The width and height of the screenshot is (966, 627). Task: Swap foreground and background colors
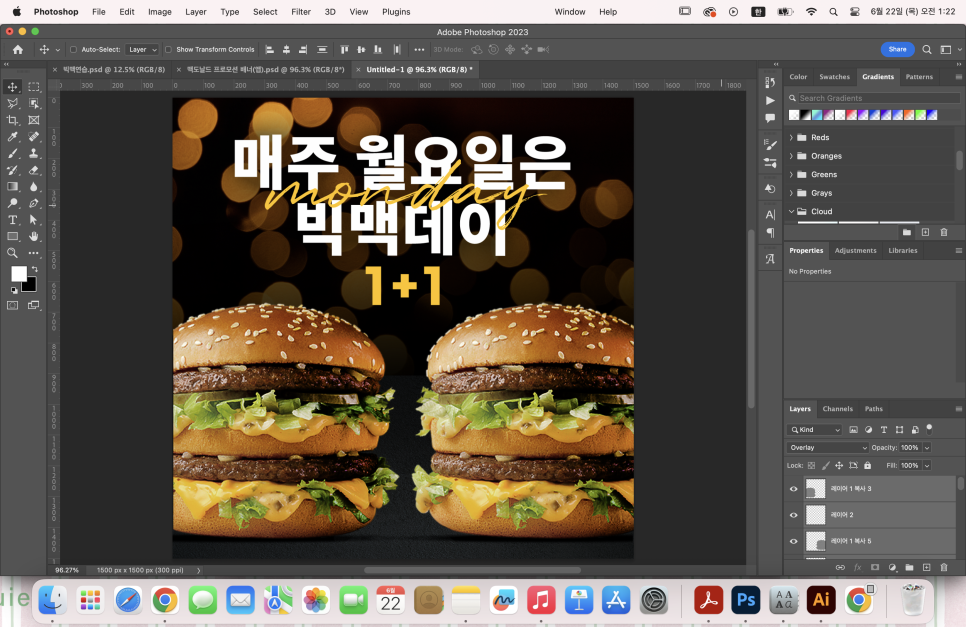(x=34, y=269)
